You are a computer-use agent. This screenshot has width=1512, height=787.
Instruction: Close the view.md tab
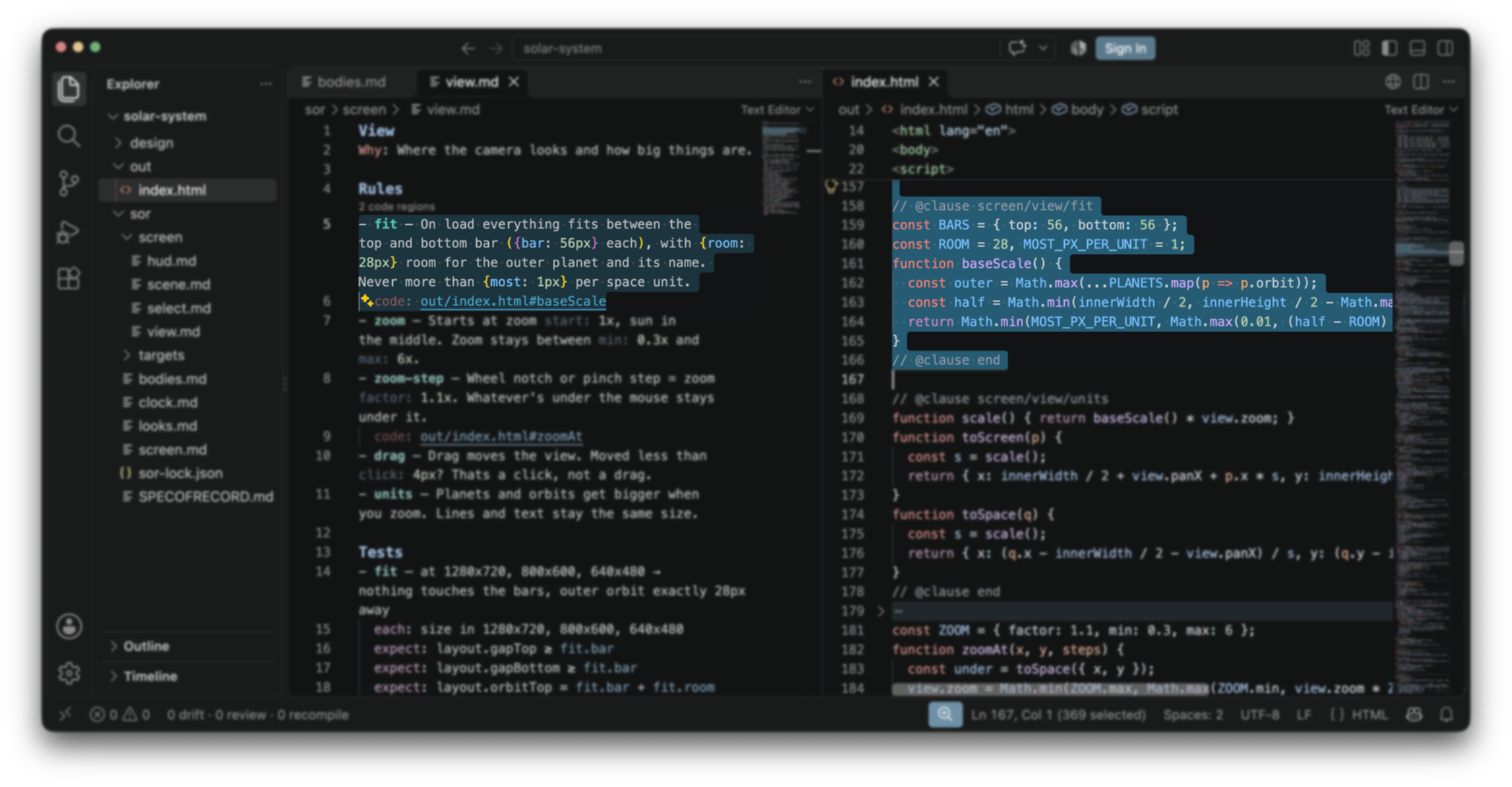[513, 82]
